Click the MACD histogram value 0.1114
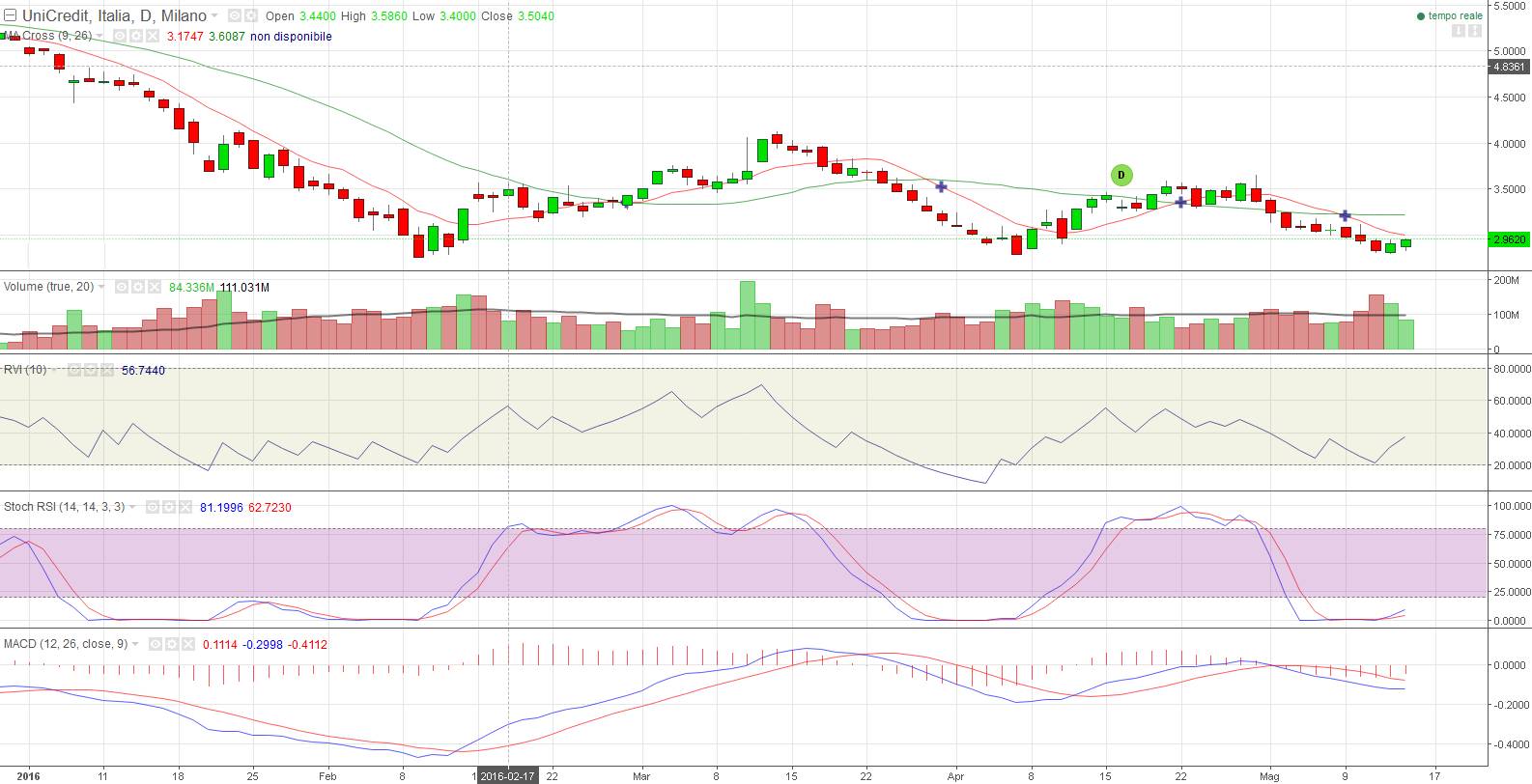1532x784 pixels. [219, 644]
